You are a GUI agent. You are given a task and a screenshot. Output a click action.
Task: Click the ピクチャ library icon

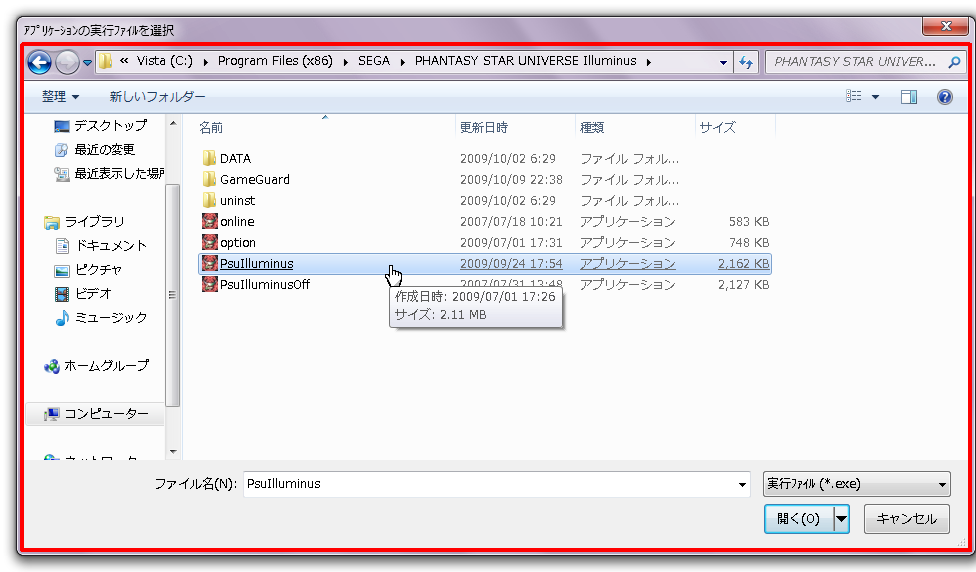coord(62,270)
